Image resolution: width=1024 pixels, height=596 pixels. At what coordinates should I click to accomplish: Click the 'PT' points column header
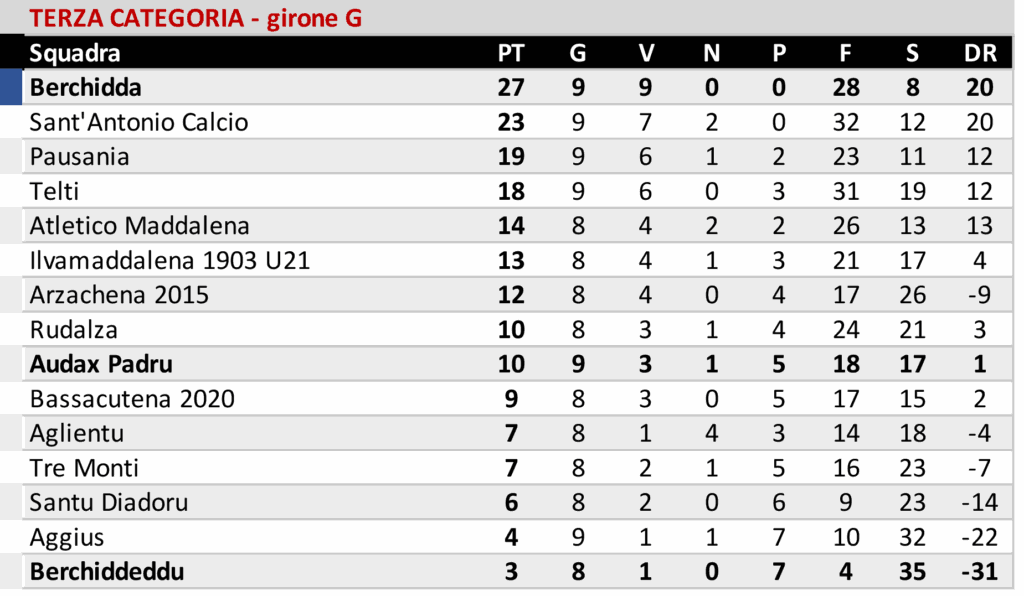coord(511,53)
